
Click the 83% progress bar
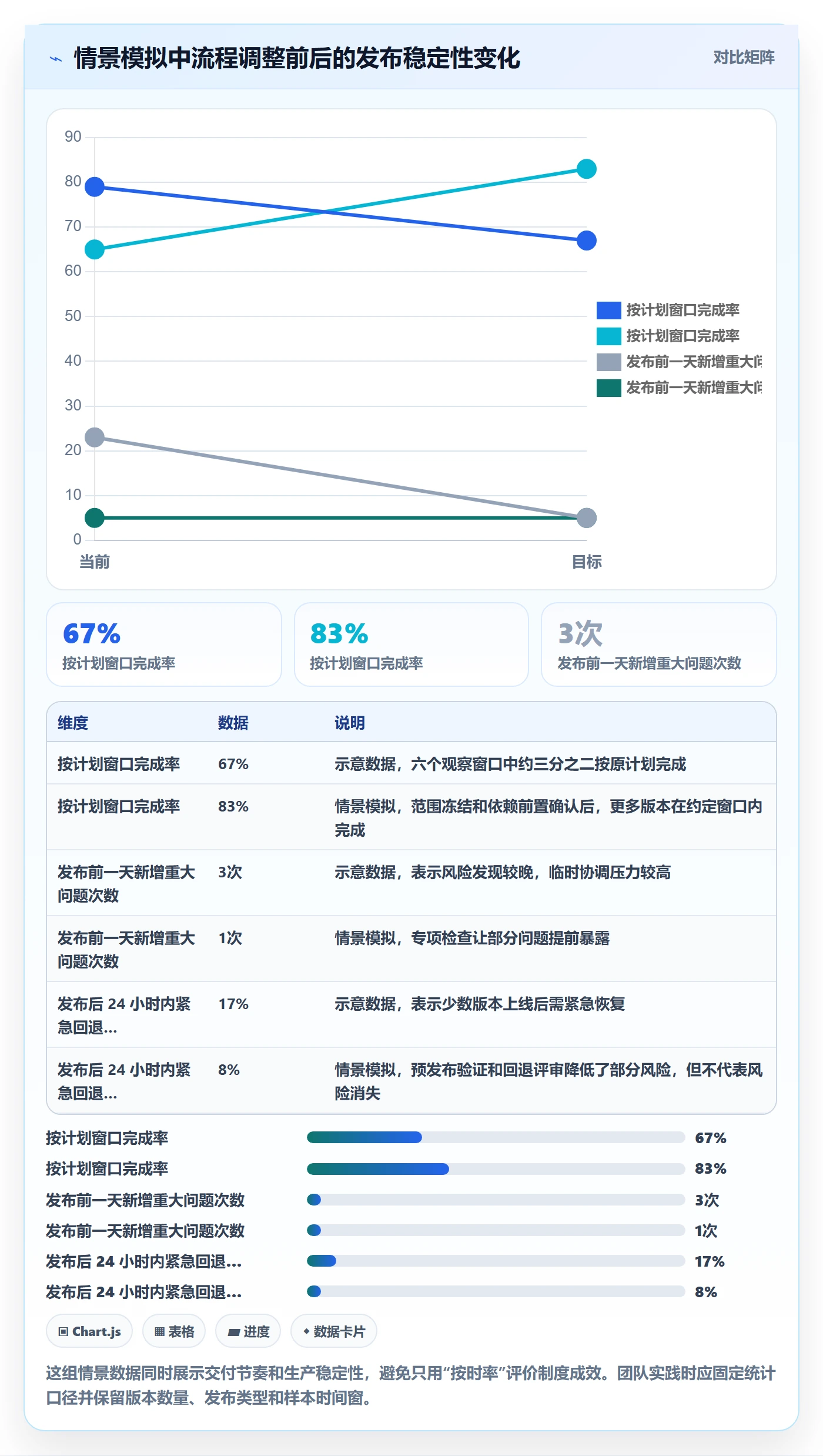click(496, 1168)
